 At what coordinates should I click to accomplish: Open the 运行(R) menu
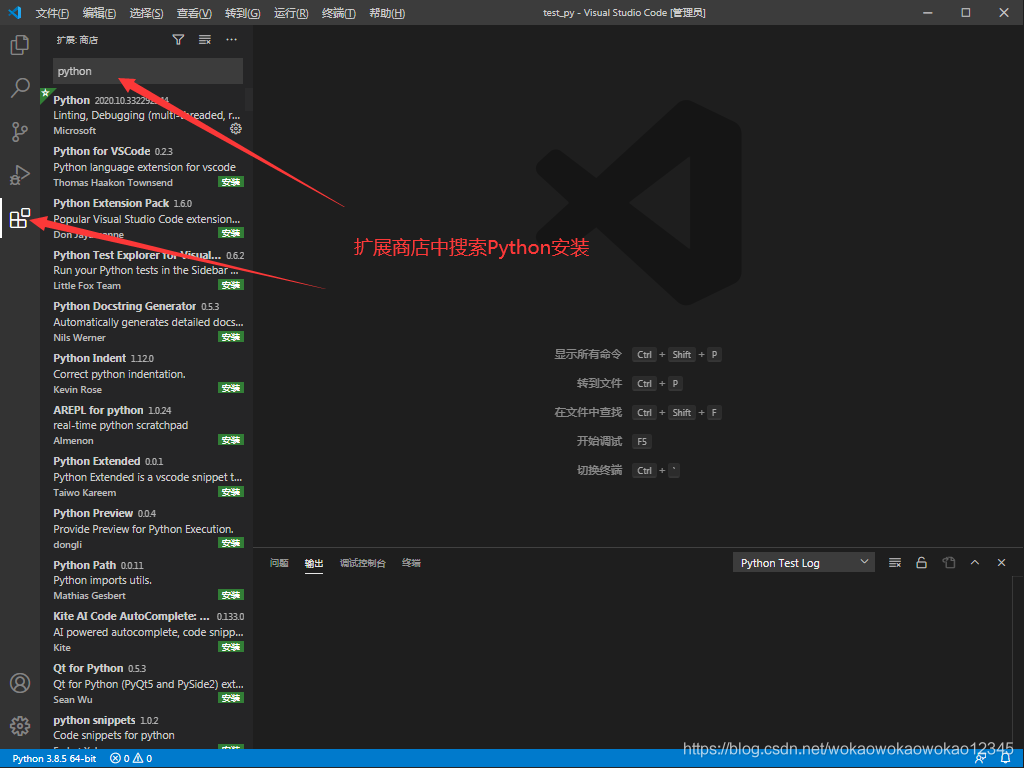[291, 13]
